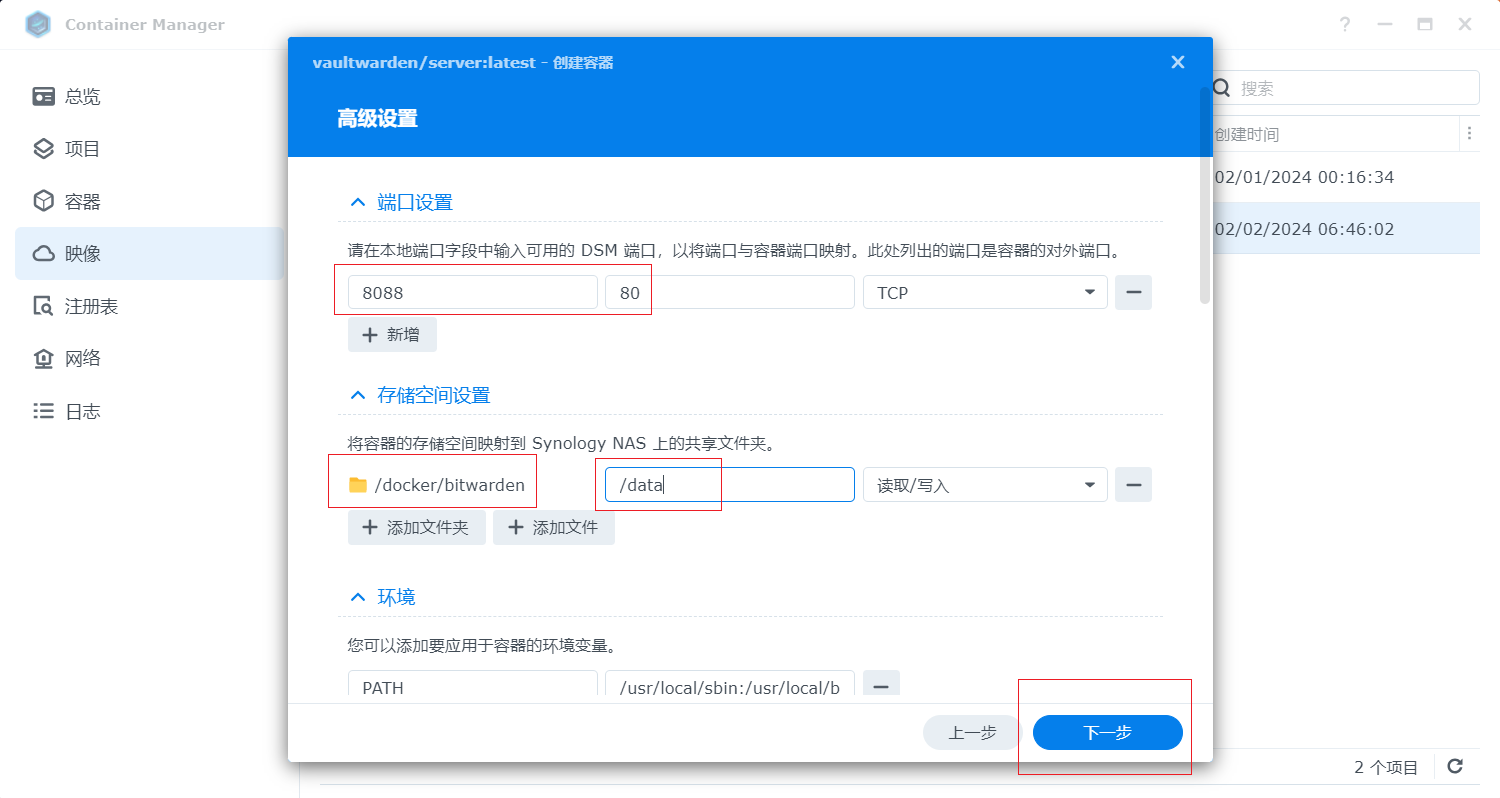
Task: Select the row dated 02/01/2024 00:16:34
Action: point(1346,177)
